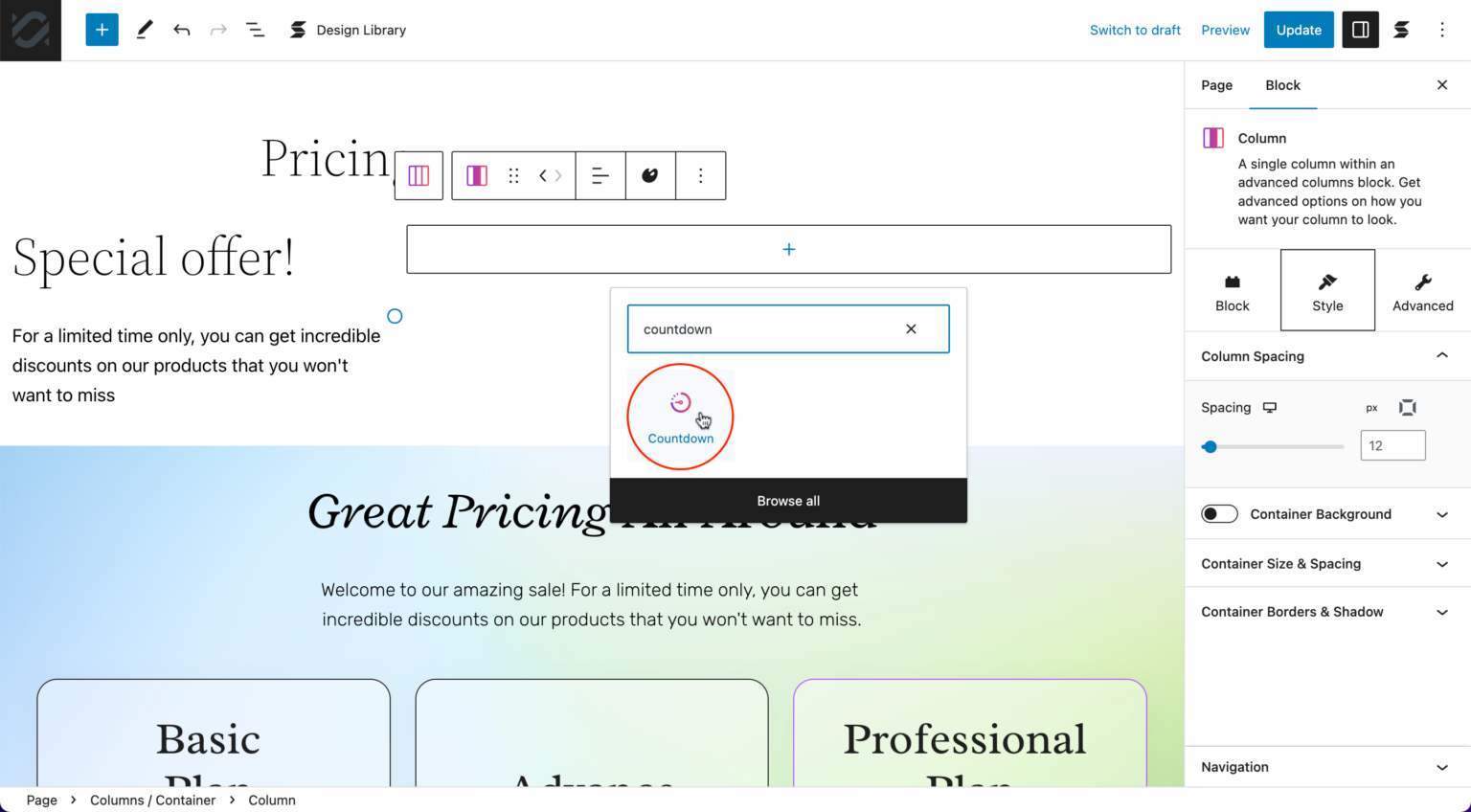The width and height of the screenshot is (1471, 812).
Task: Open the alignment icon in the block toolbar
Action: point(600,175)
